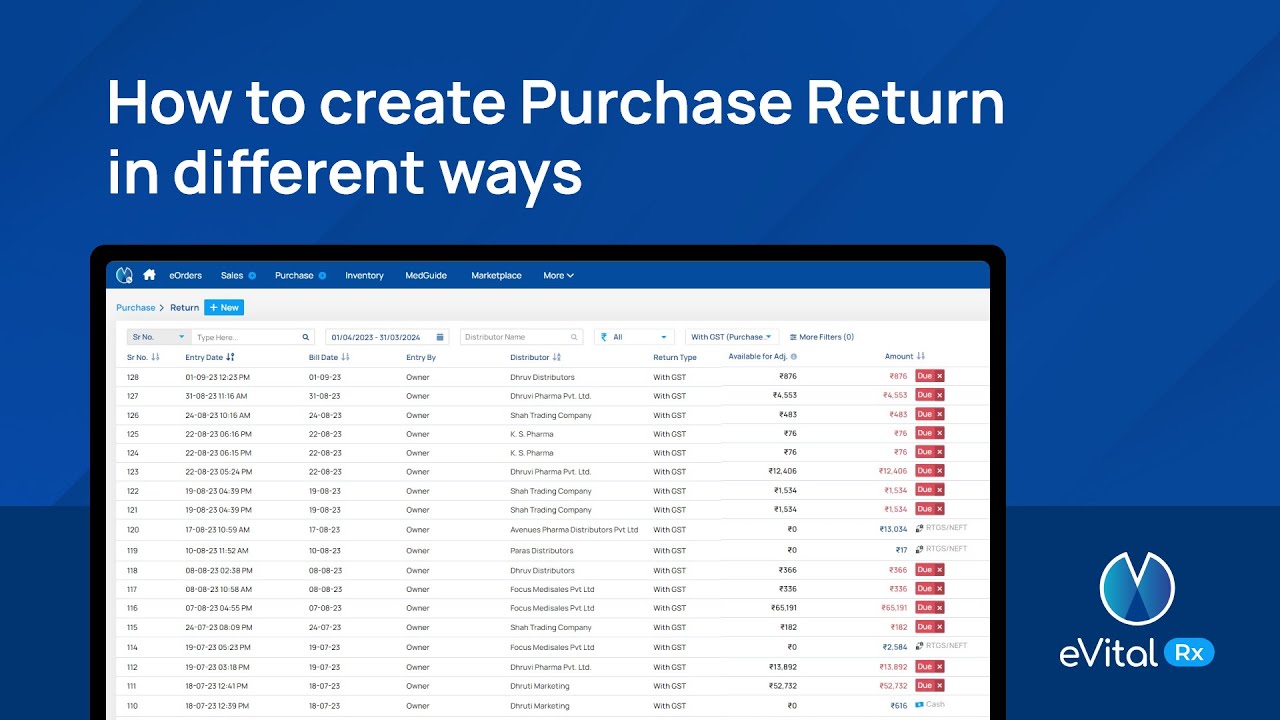This screenshot has height=720, width=1280.
Task: Sort by Bill Date column arrows
Action: pos(345,357)
